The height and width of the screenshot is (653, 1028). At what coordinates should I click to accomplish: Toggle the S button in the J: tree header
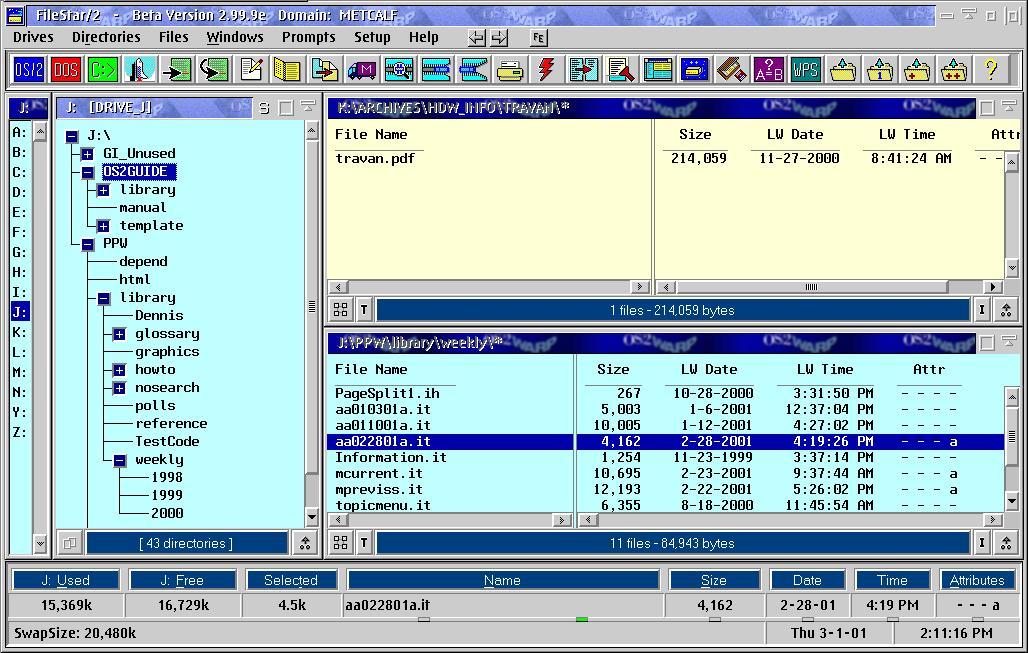pos(264,108)
